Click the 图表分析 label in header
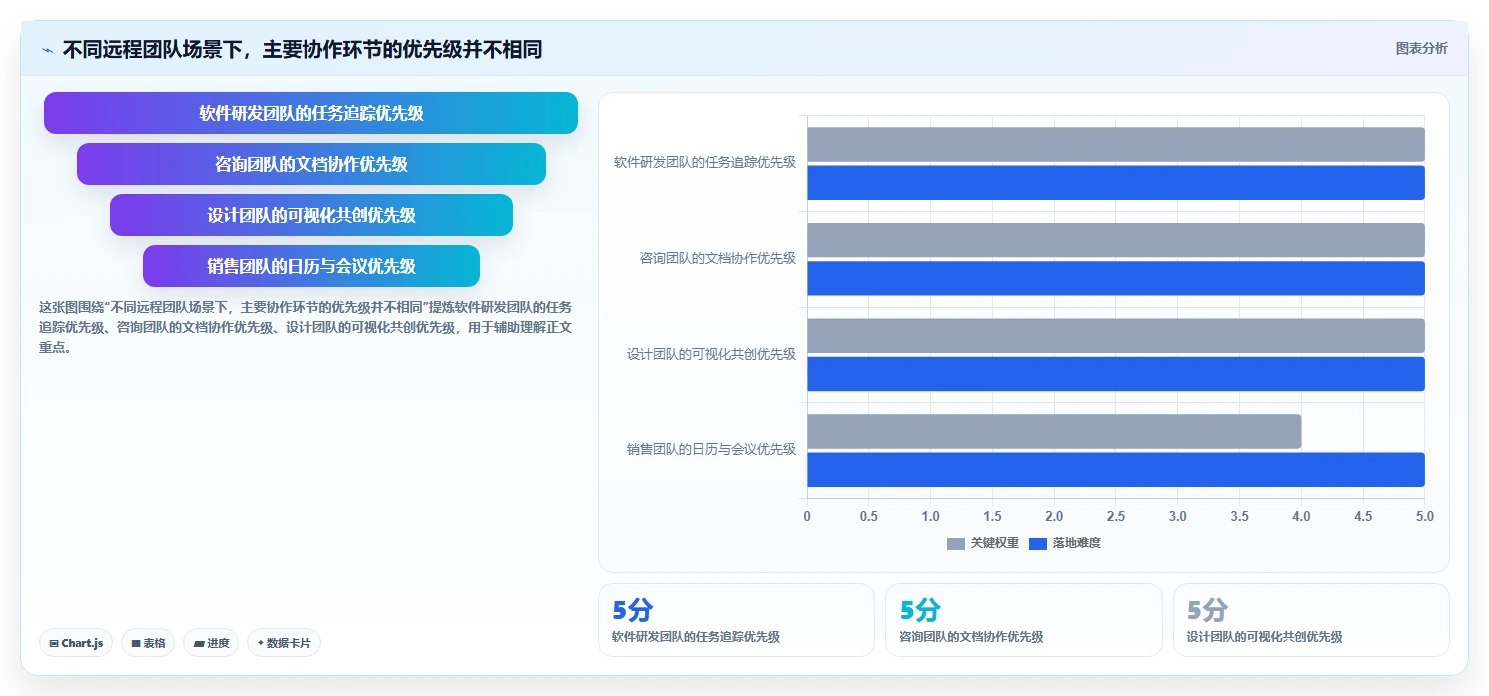Viewport: 1489px width, 696px height. pos(1421,48)
